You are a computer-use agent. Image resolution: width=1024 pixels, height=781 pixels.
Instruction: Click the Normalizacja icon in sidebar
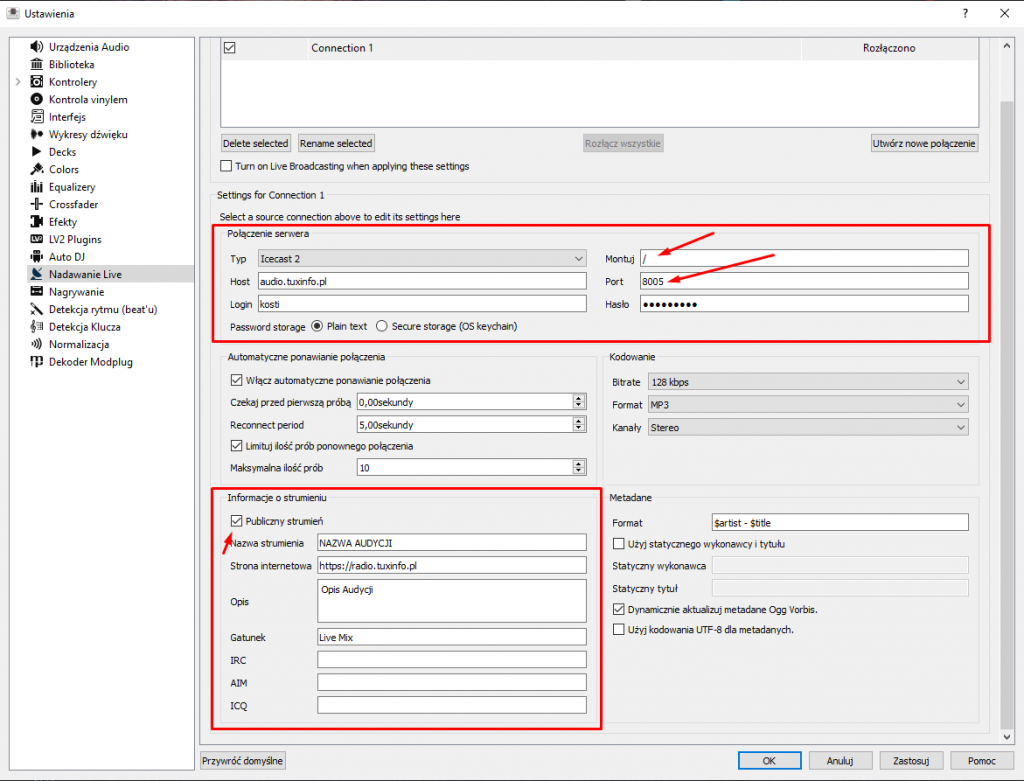37,344
